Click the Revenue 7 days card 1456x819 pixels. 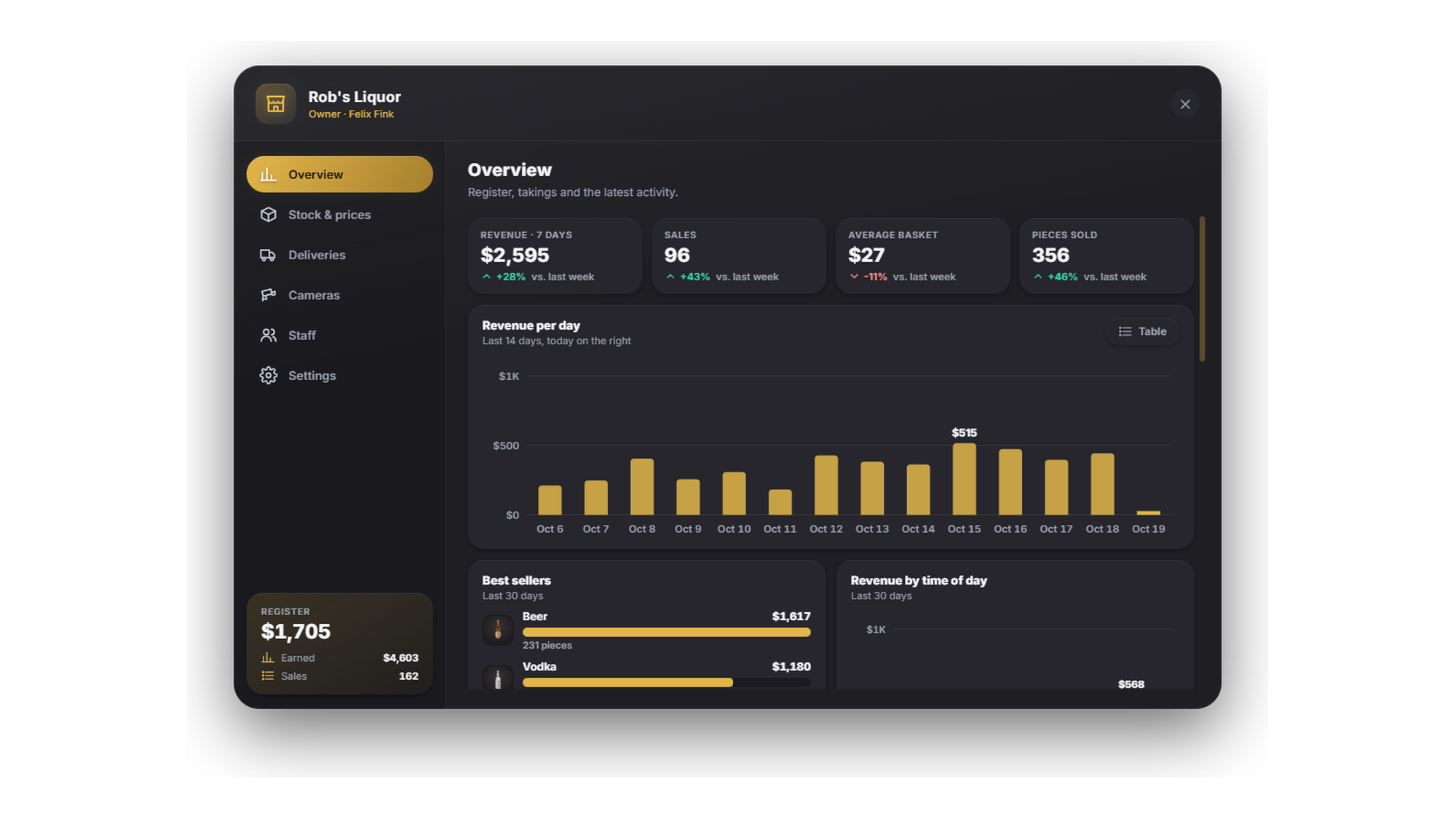click(x=555, y=256)
